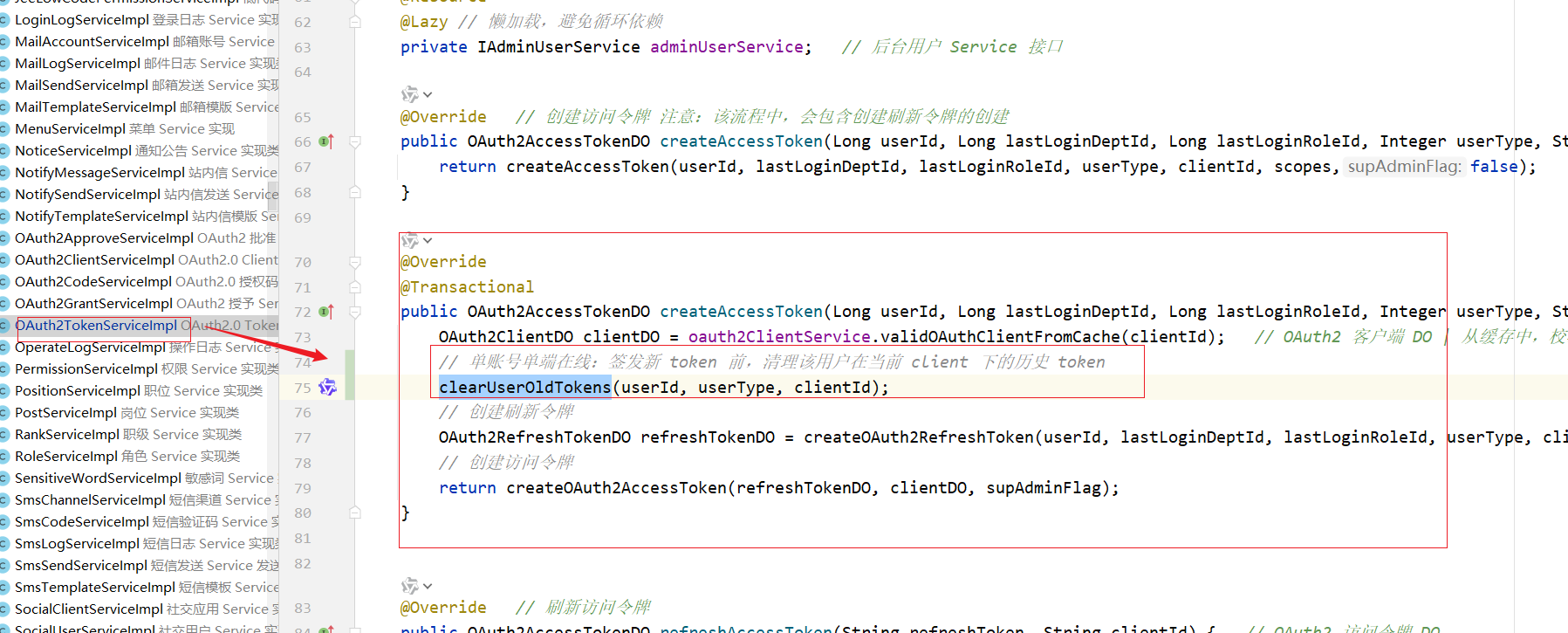The height and width of the screenshot is (633, 1568).
Task: Click line number 78 in the gutter
Action: [303, 463]
